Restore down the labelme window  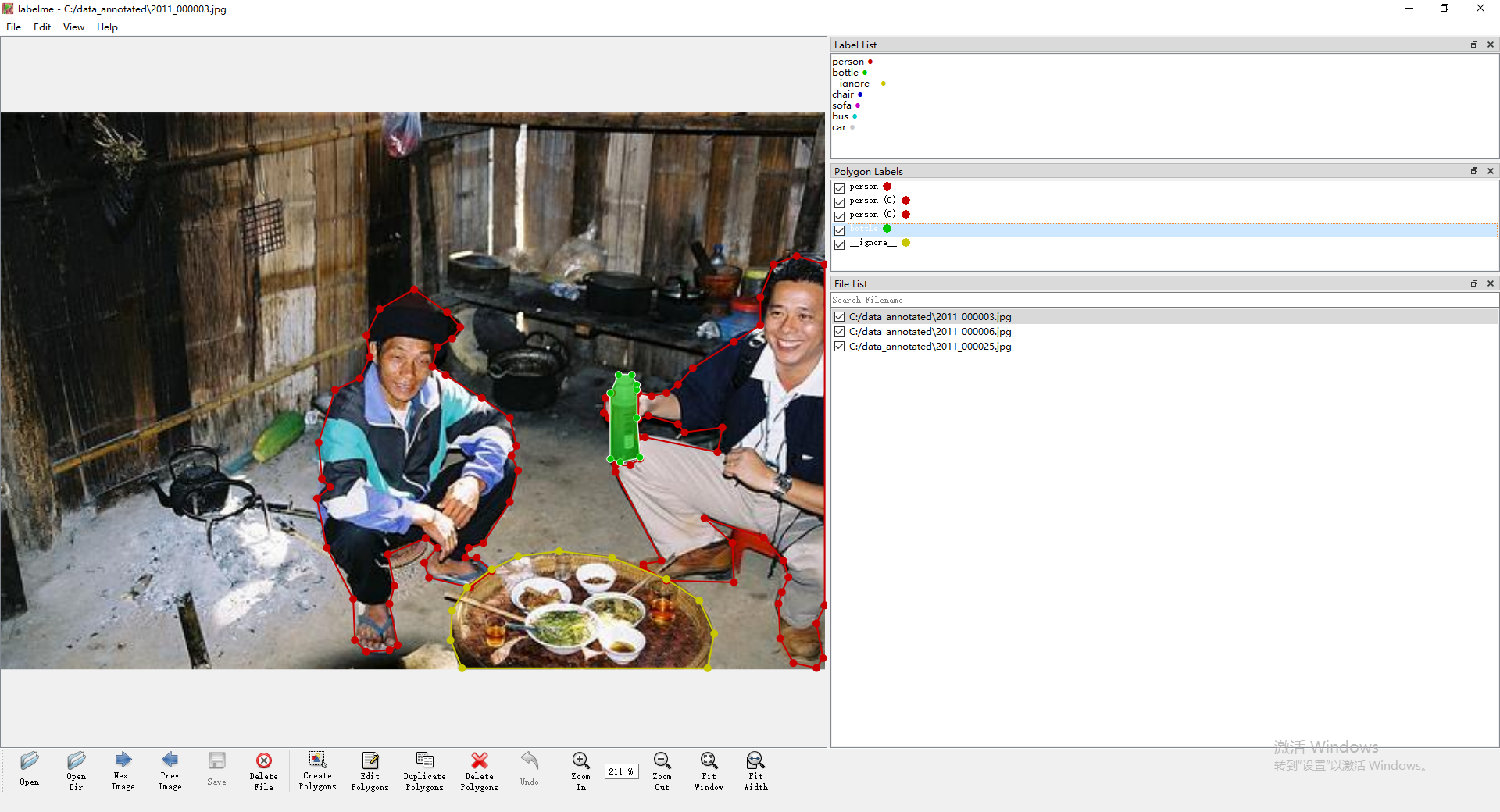pyautogui.click(x=1445, y=9)
